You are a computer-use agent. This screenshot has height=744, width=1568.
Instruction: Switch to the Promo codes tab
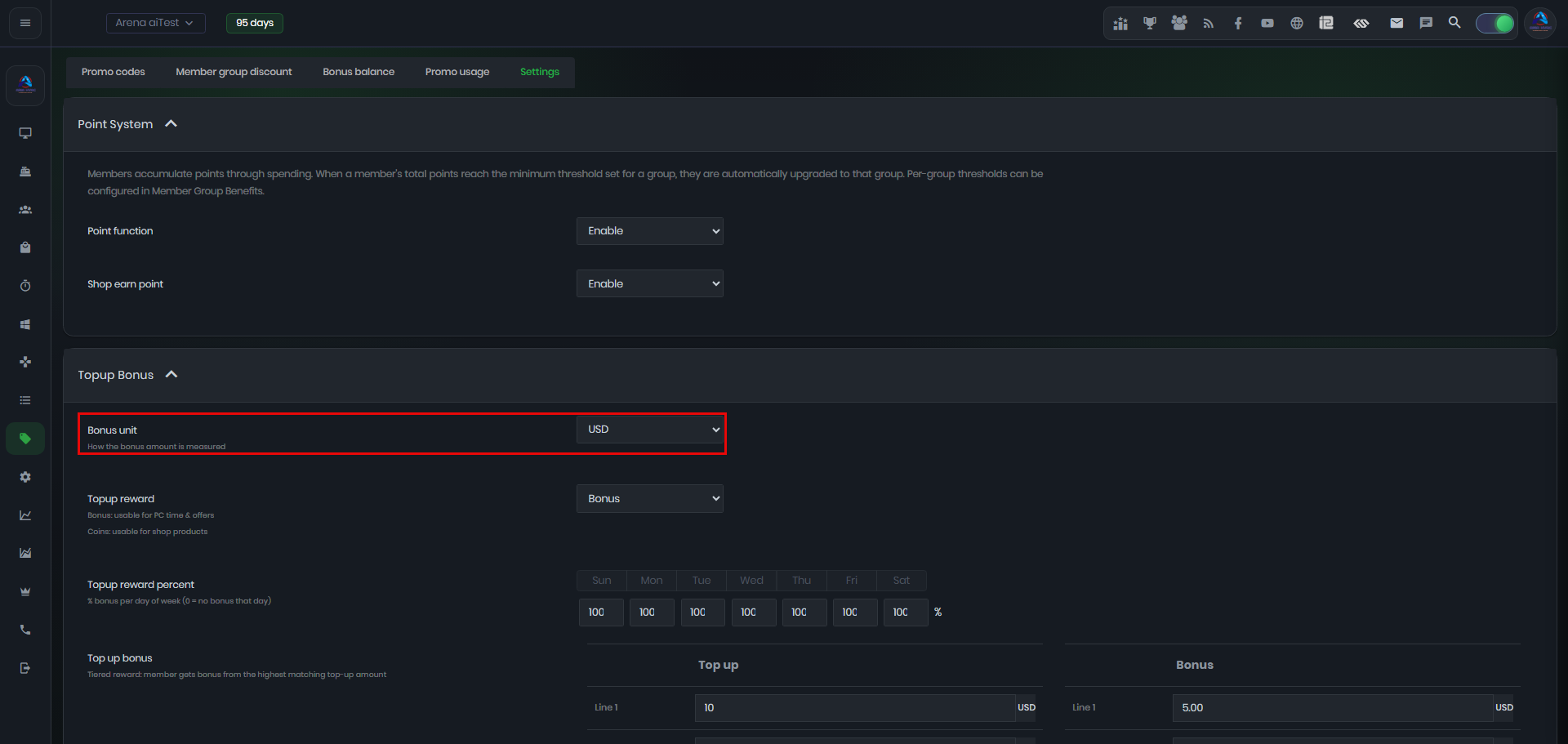[114, 72]
